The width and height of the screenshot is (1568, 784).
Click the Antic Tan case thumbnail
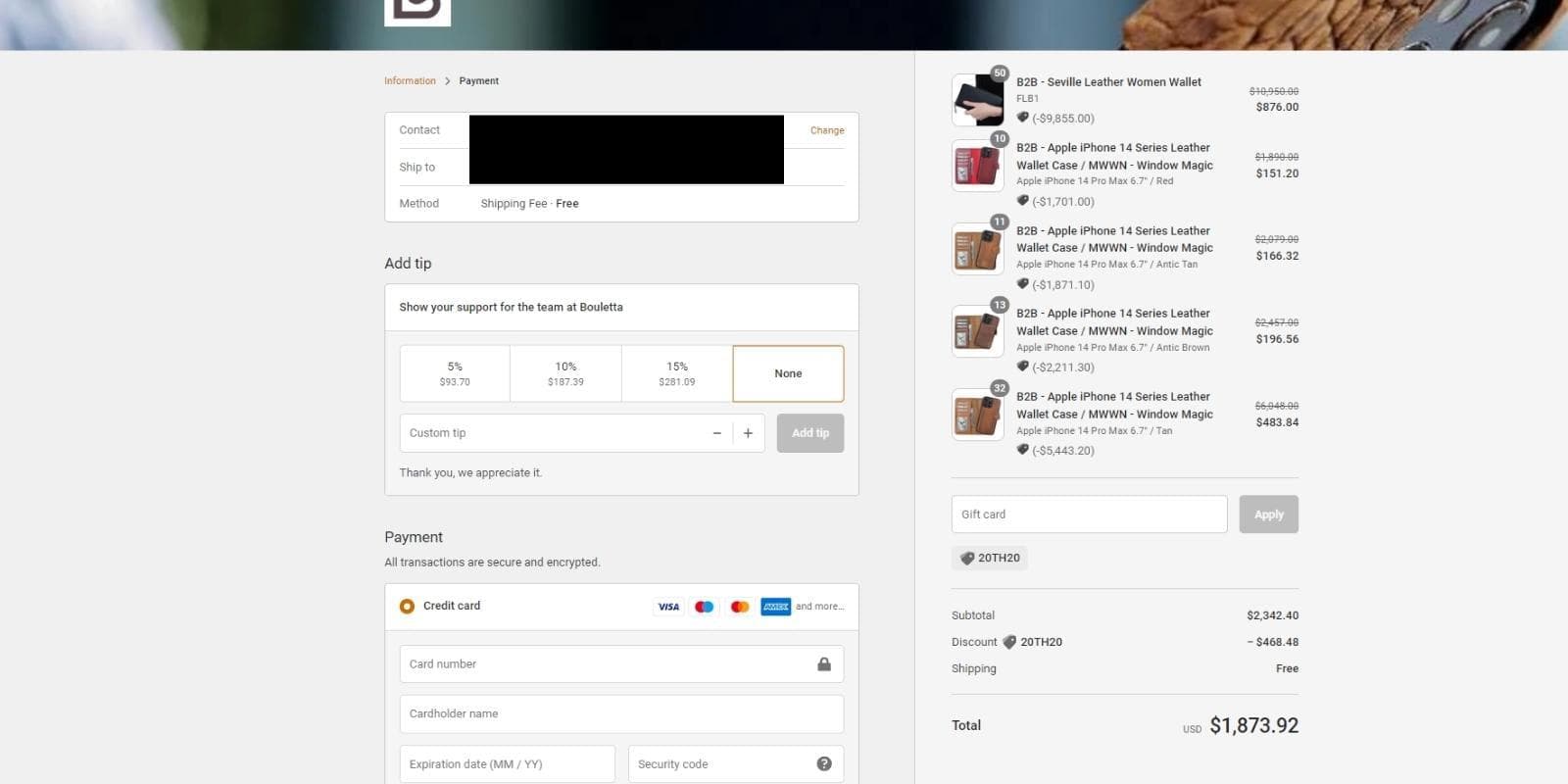pos(978,249)
